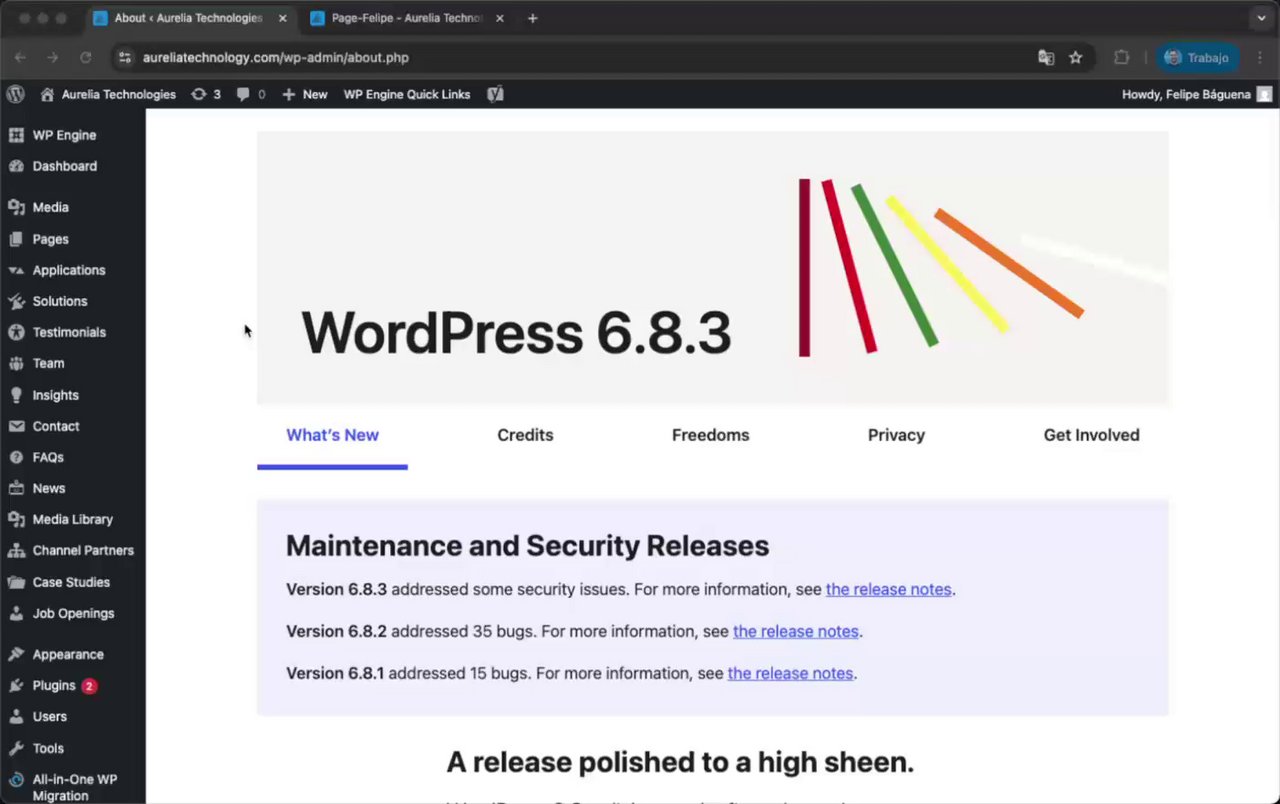1280x804 pixels.
Task: Click the Channel Partners network icon
Action: point(16,550)
